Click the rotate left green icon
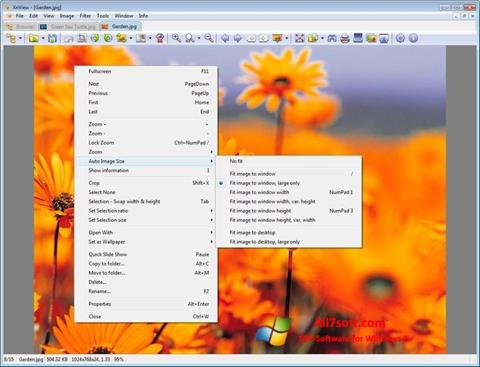 [95, 38]
